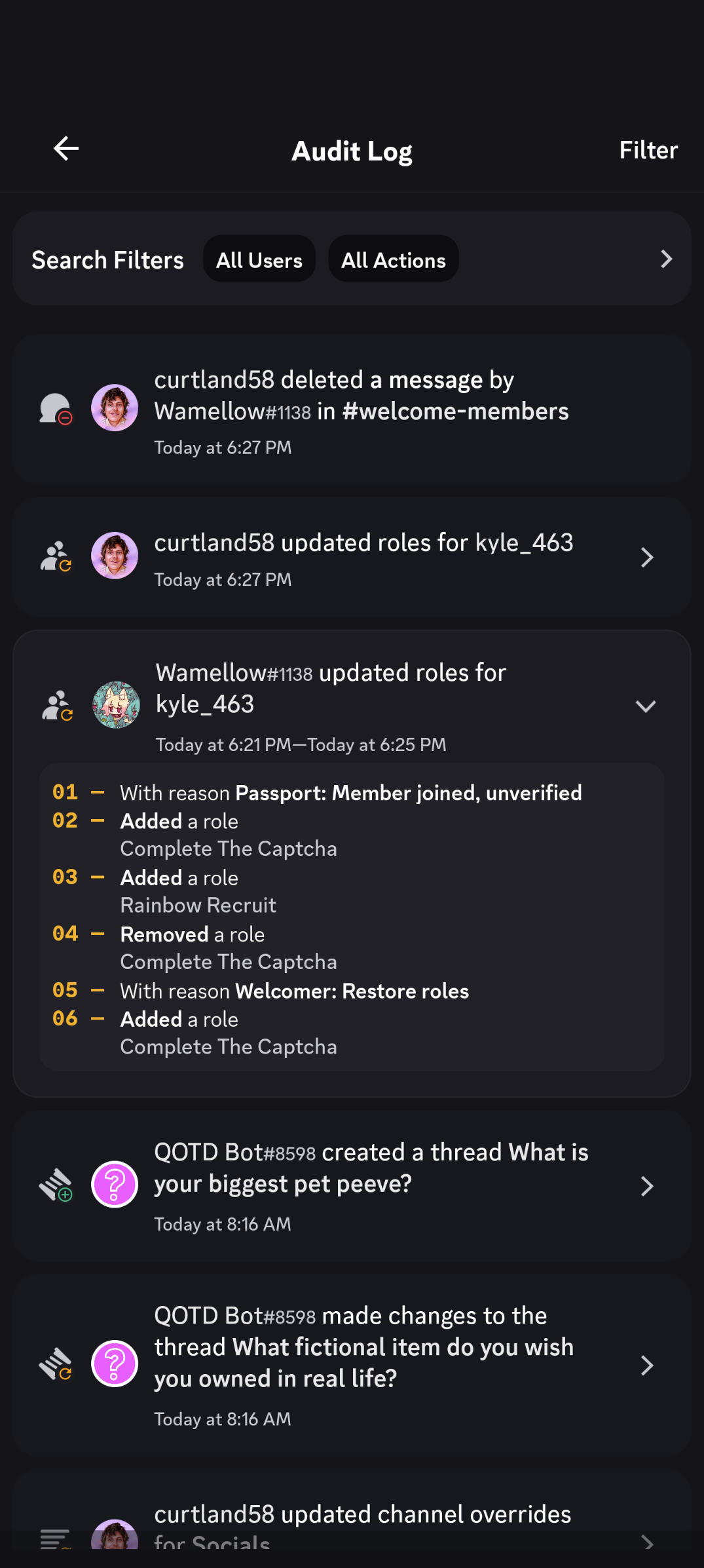Viewport: 704px width, 1568px height.
Task: Click member role update icon beside Wamellow entry
Action: (x=57, y=706)
